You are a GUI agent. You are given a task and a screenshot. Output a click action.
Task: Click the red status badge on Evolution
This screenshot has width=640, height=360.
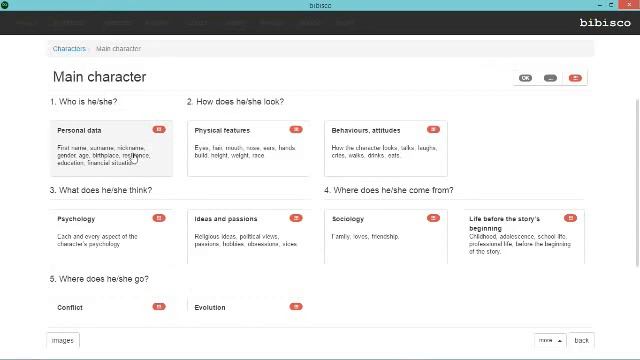[296, 307]
